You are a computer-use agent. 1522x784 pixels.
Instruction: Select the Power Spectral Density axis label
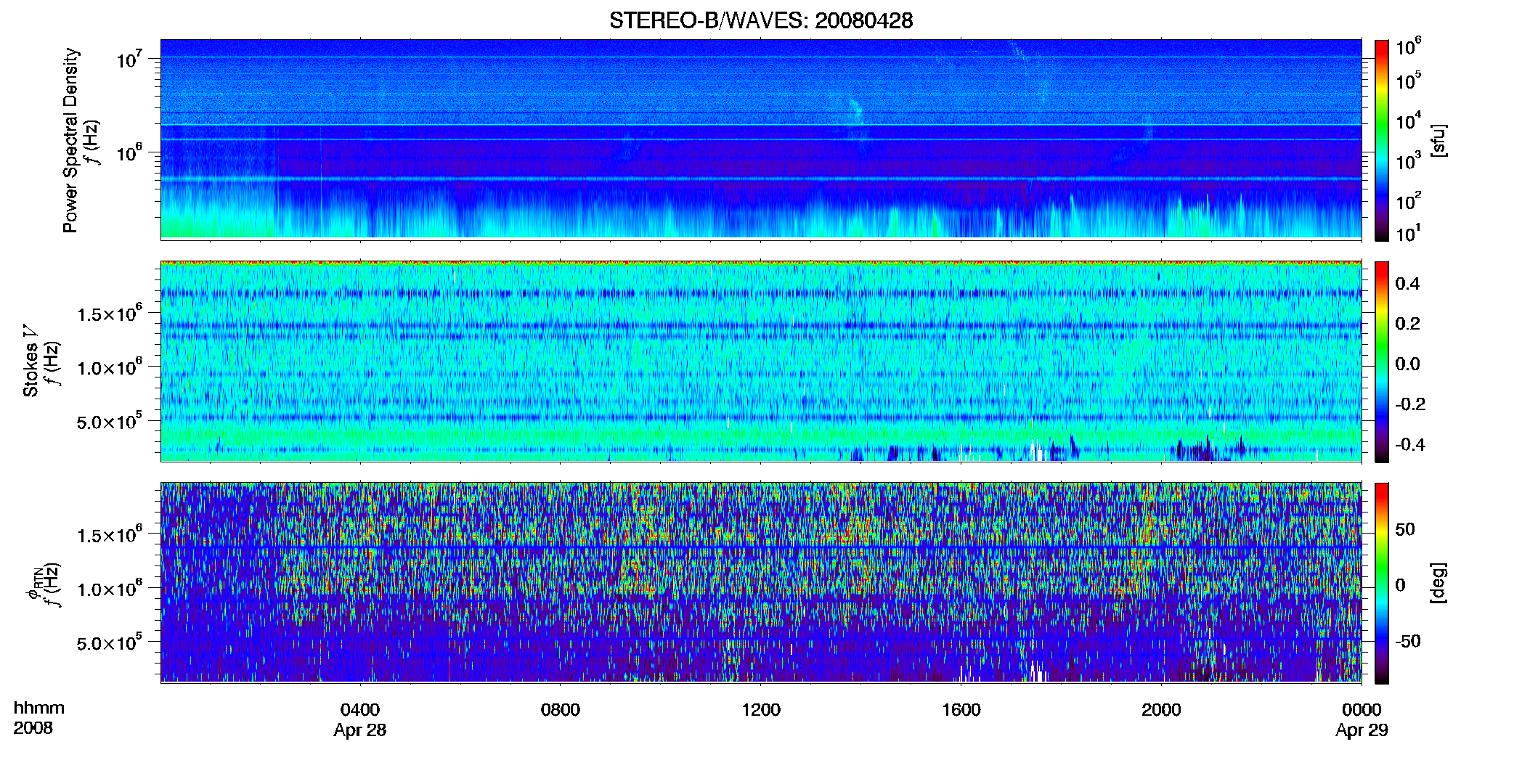[70, 140]
